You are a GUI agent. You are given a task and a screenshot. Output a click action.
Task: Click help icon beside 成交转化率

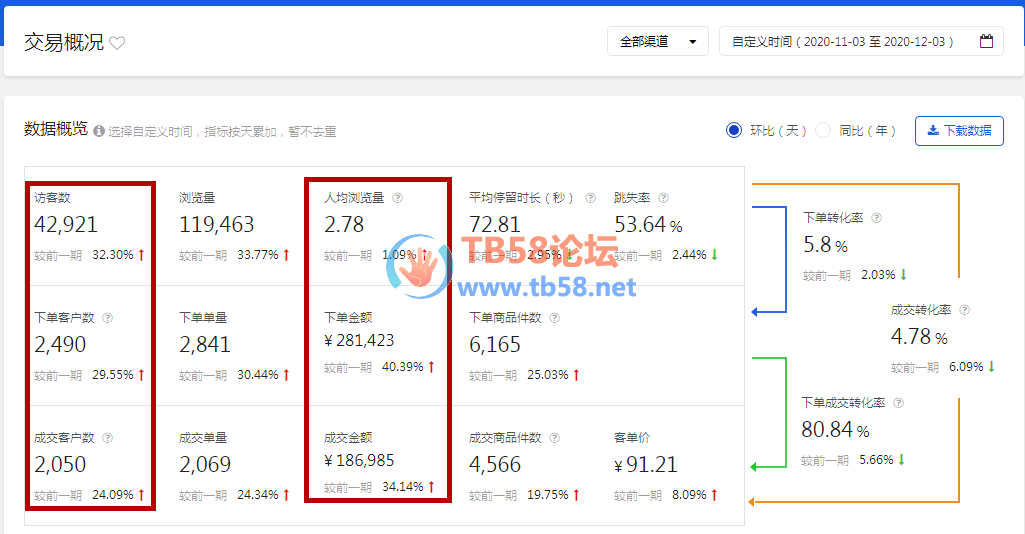(x=964, y=311)
